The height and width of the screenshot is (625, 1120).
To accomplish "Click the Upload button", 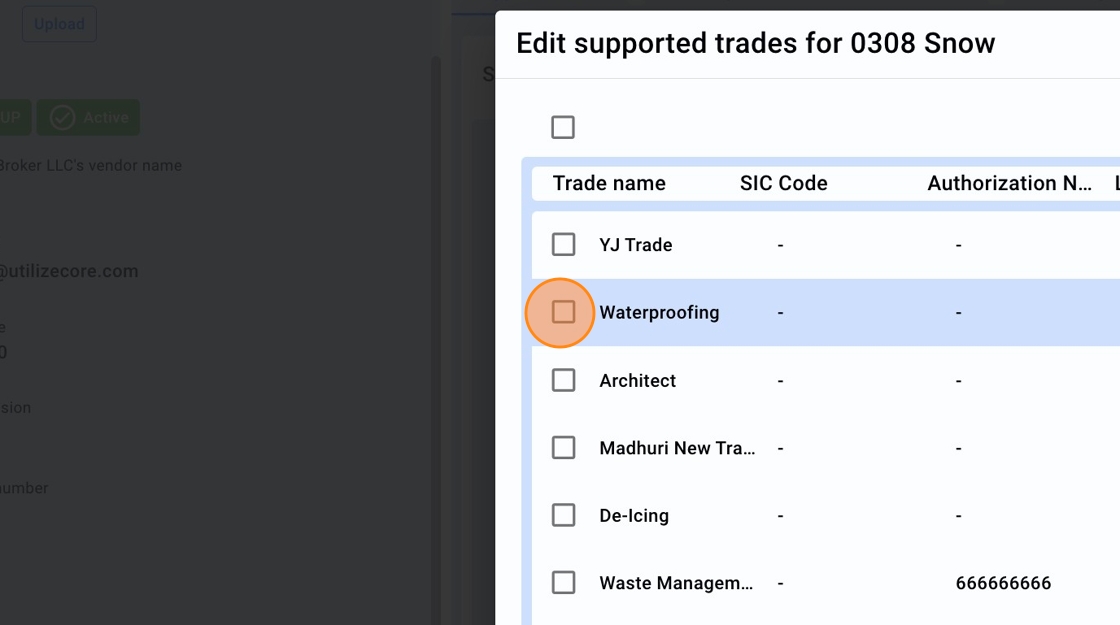I will click(59, 24).
